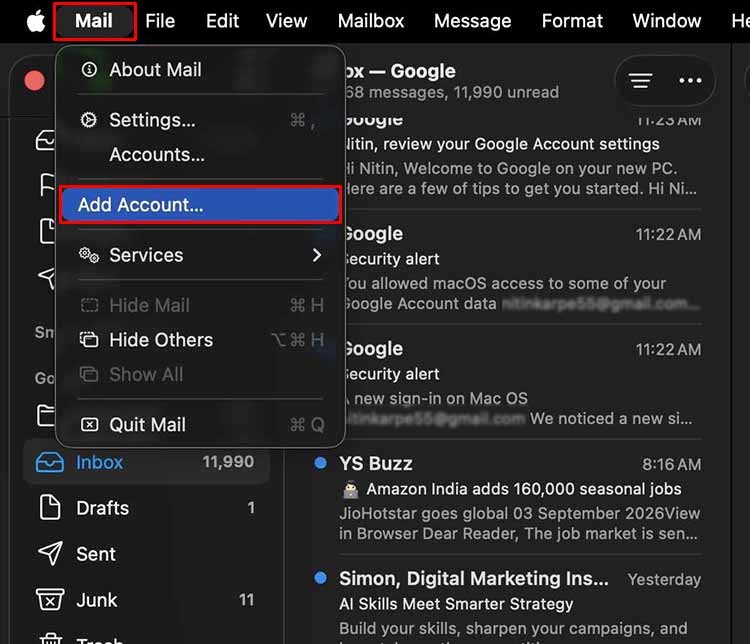Choose Hide Others
Viewport: 750px width, 644px height.
(x=200, y=340)
